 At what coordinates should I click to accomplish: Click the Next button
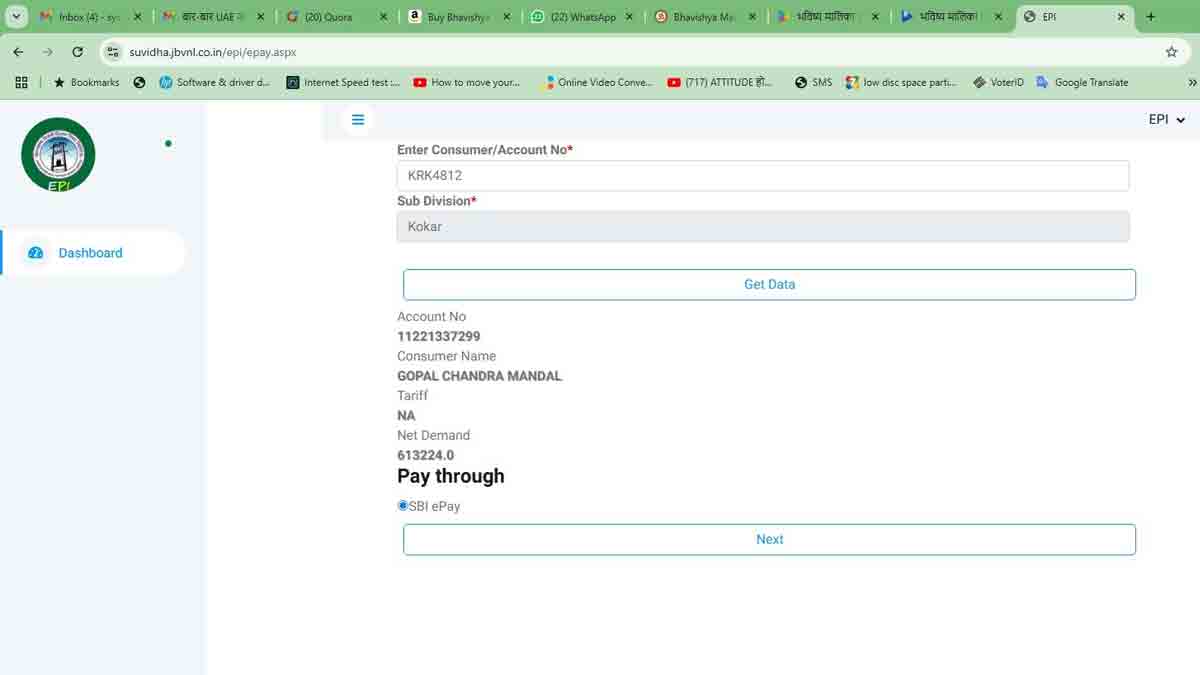point(769,539)
